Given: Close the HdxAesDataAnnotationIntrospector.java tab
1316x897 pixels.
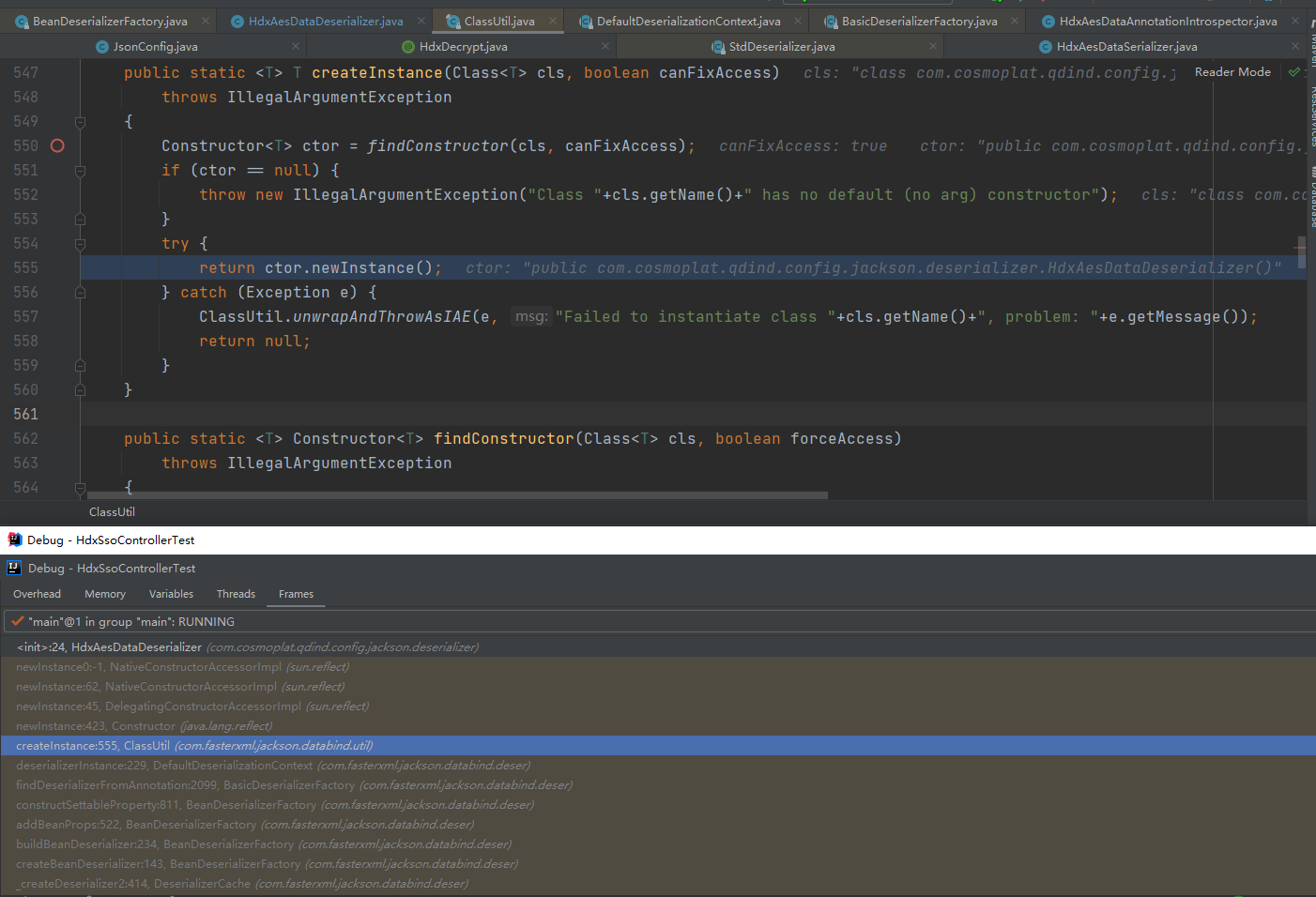Looking at the screenshot, I should (x=1295, y=21).
